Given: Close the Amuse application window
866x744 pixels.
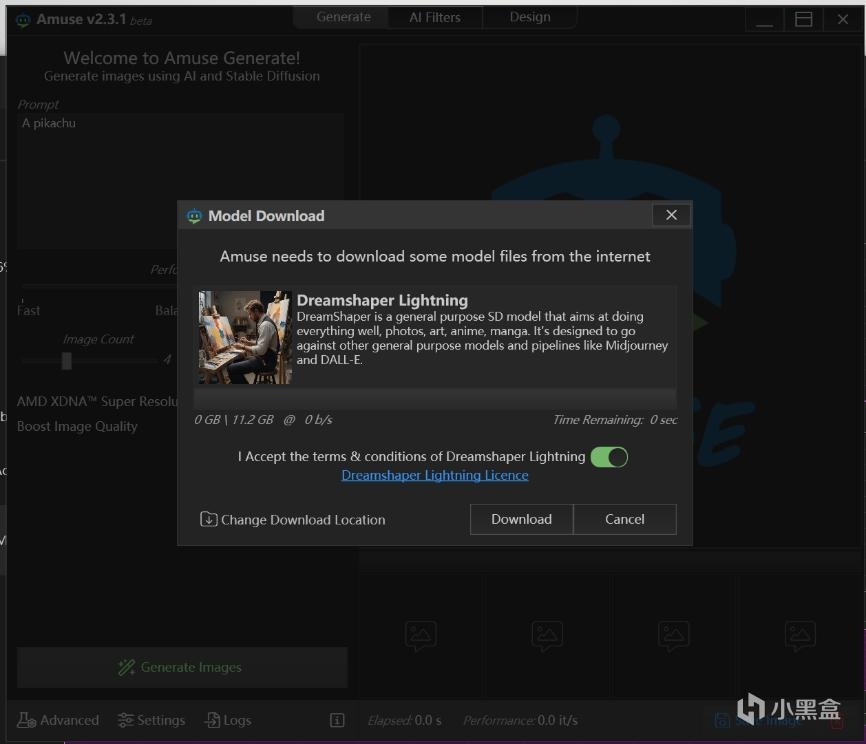Looking at the screenshot, I should click(x=842, y=20).
